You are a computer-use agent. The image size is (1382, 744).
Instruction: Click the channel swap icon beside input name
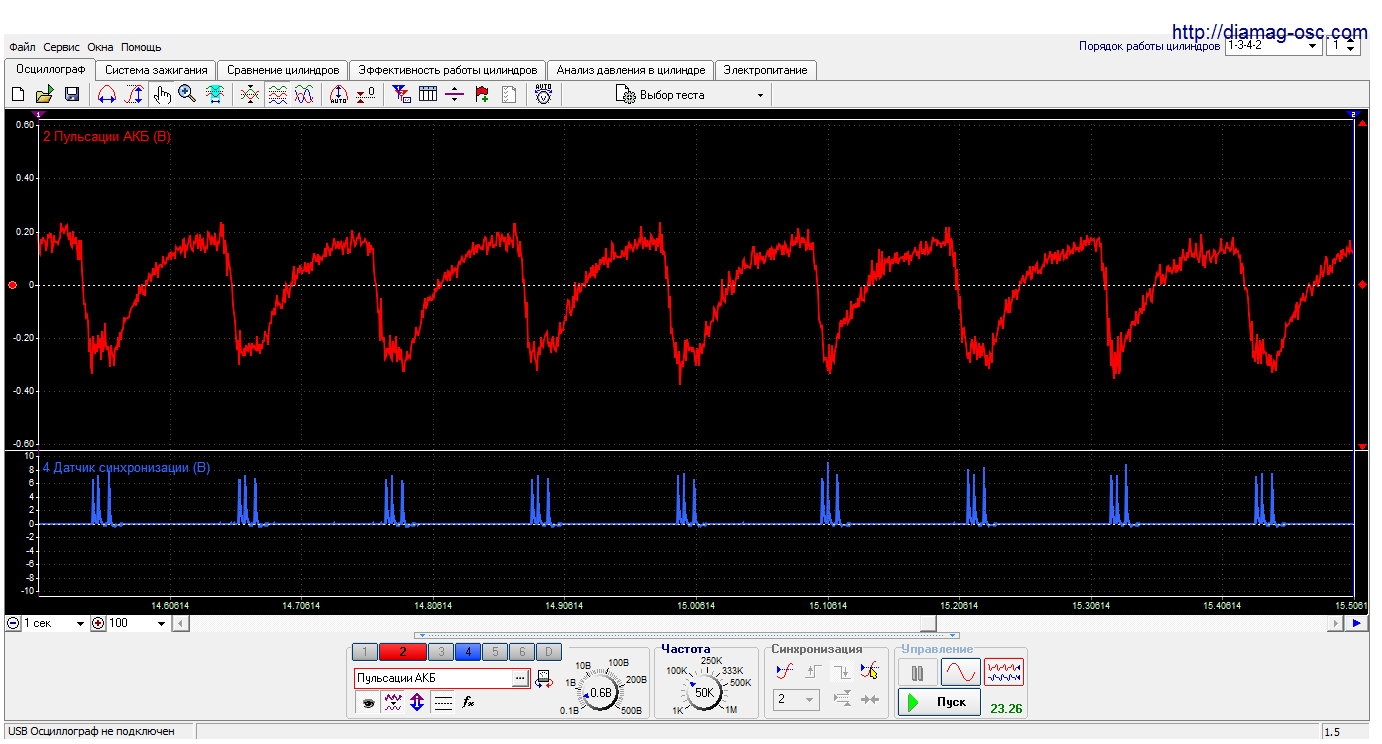click(544, 679)
